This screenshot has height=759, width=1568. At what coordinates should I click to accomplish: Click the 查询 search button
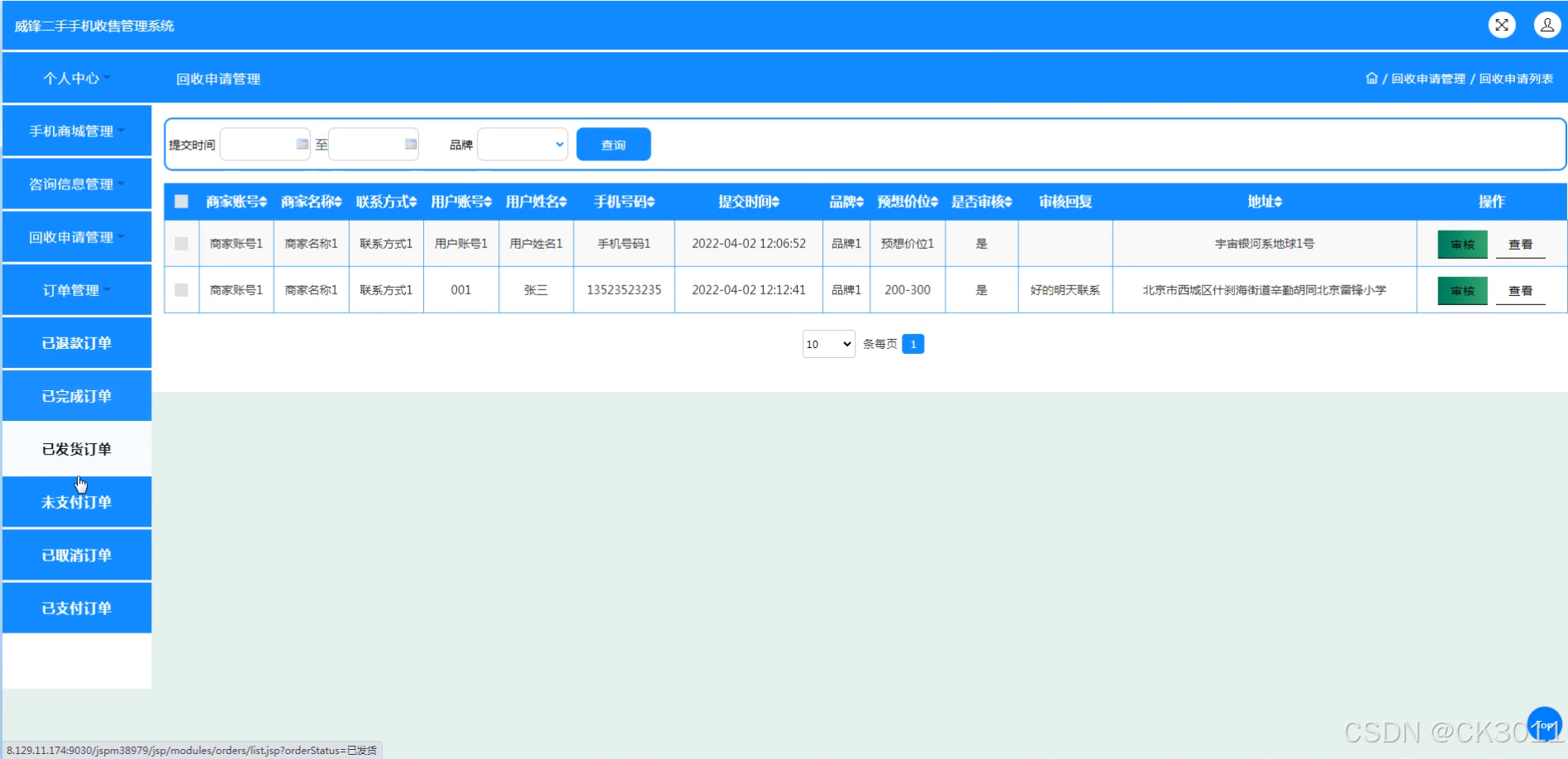pos(613,144)
